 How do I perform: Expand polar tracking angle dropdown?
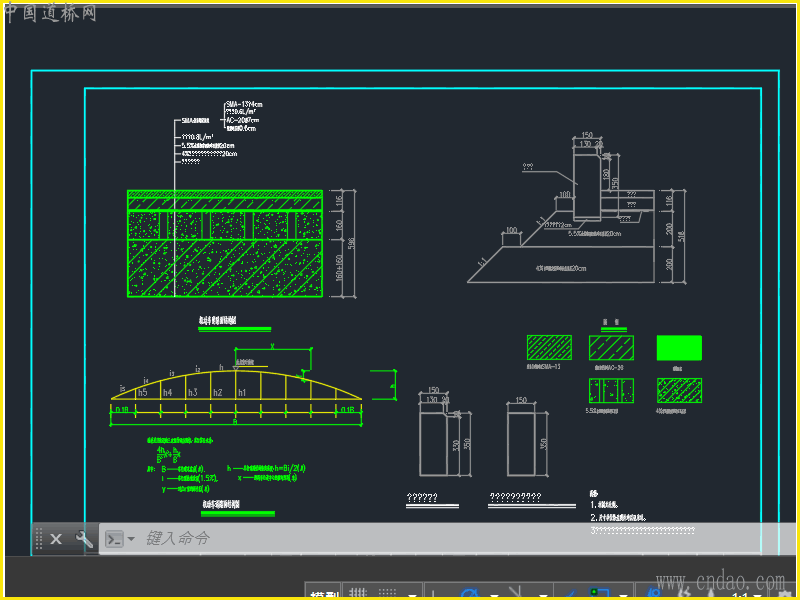point(493,595)
